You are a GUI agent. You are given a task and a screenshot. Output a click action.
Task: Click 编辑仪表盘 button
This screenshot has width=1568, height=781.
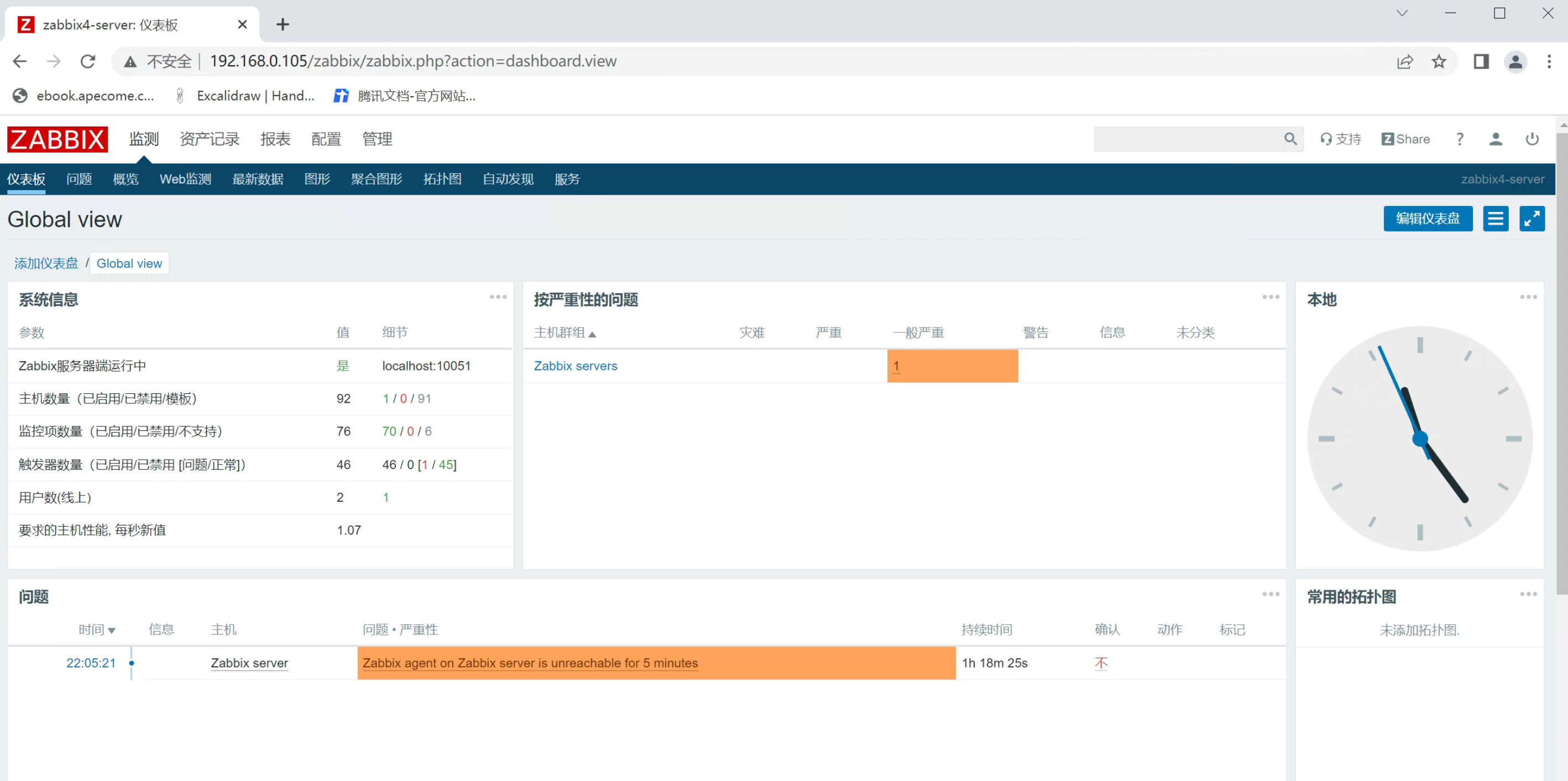pyautogui.click(x=1428, y=218)
